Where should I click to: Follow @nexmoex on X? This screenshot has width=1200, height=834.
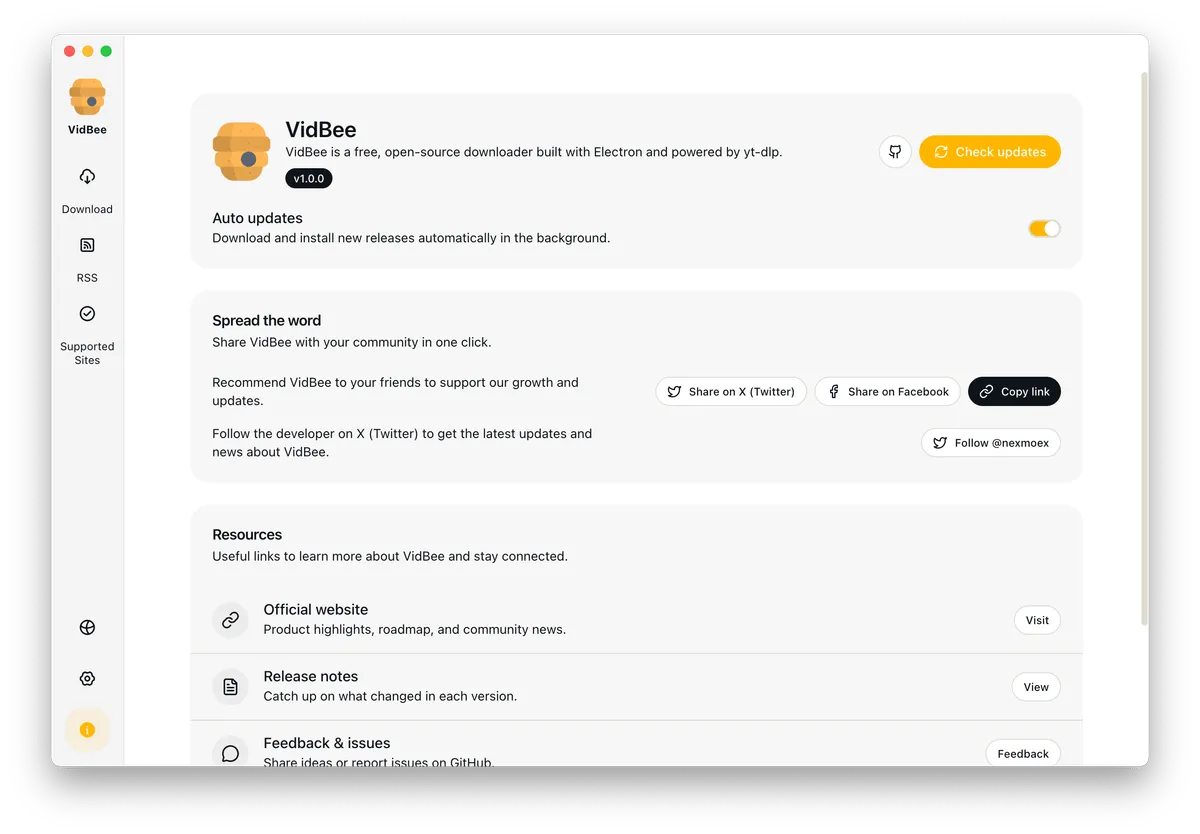pyautogui.click(x=990, y=442)
